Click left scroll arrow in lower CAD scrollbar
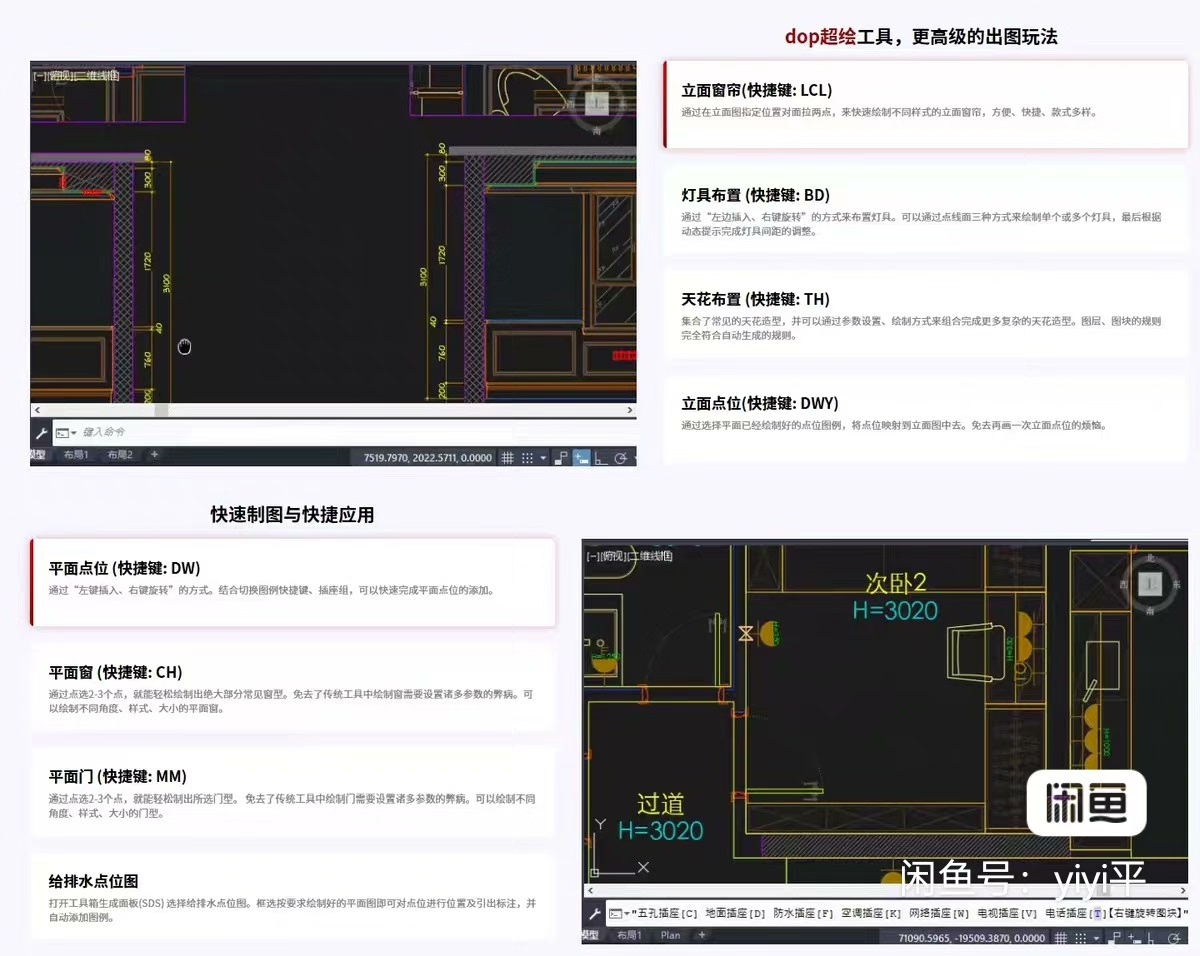 [589, 891]
